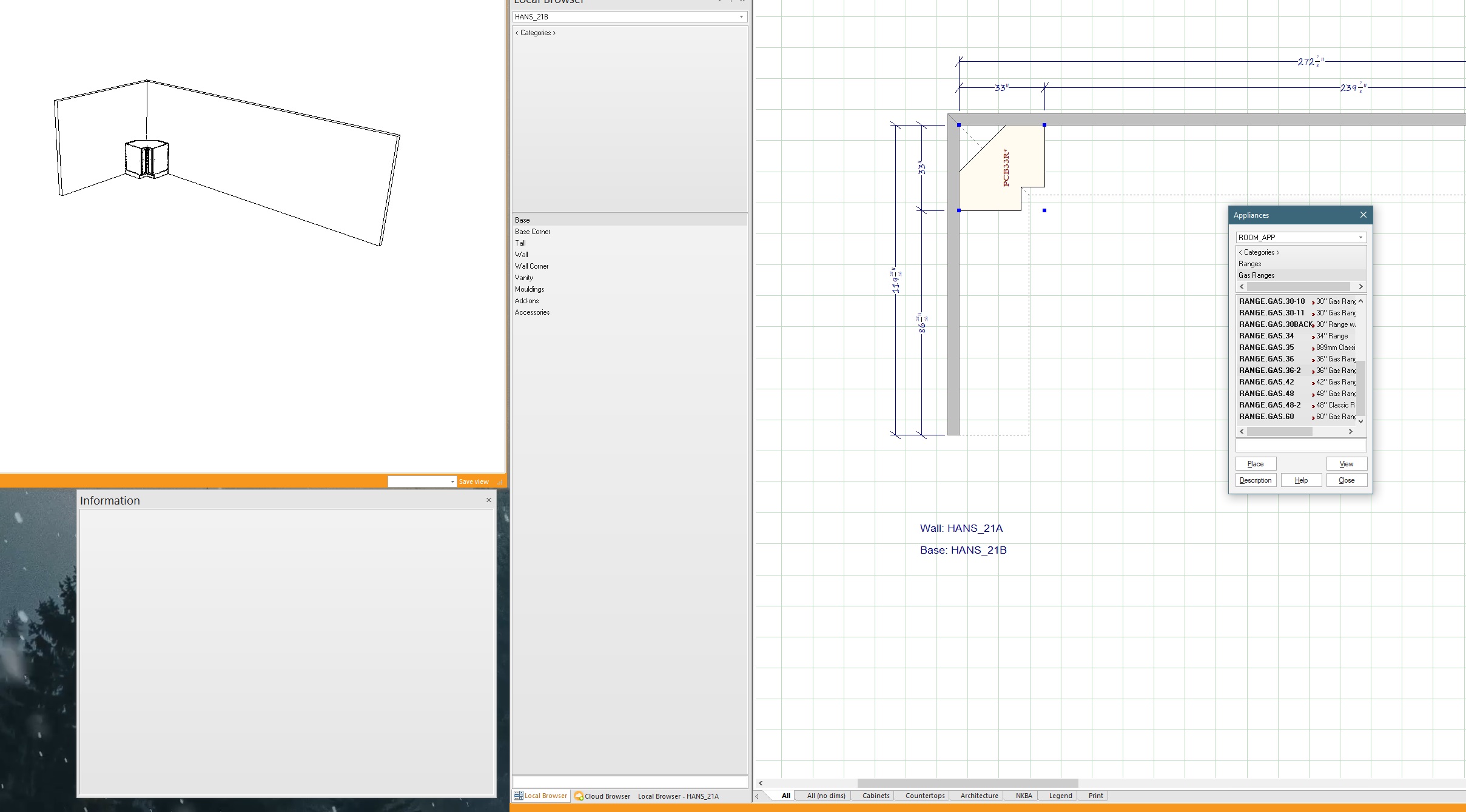Close the Information panel
1466x812 pixels.
[x=489, y=500]
